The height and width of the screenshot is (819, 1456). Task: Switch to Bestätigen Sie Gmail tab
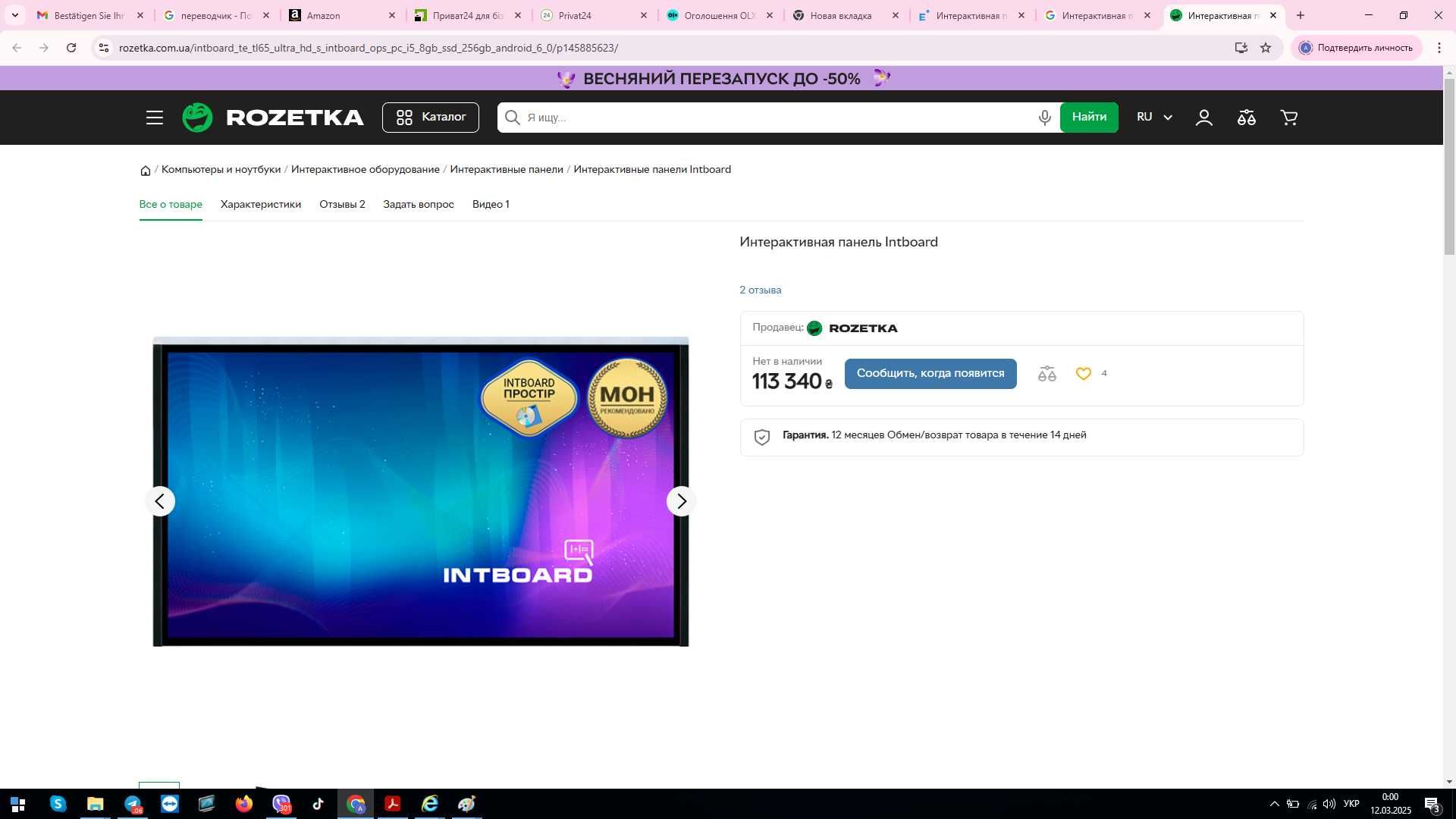pos(89,15)
